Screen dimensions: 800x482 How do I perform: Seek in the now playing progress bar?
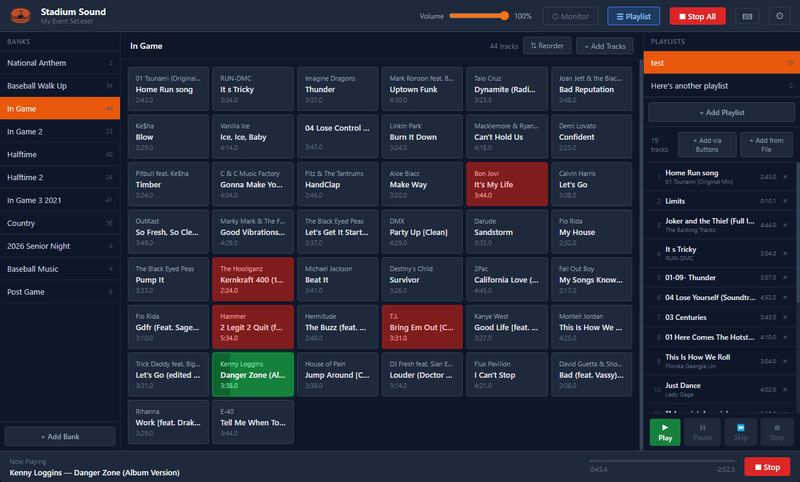pyautogui.click(x=662, y=461)
